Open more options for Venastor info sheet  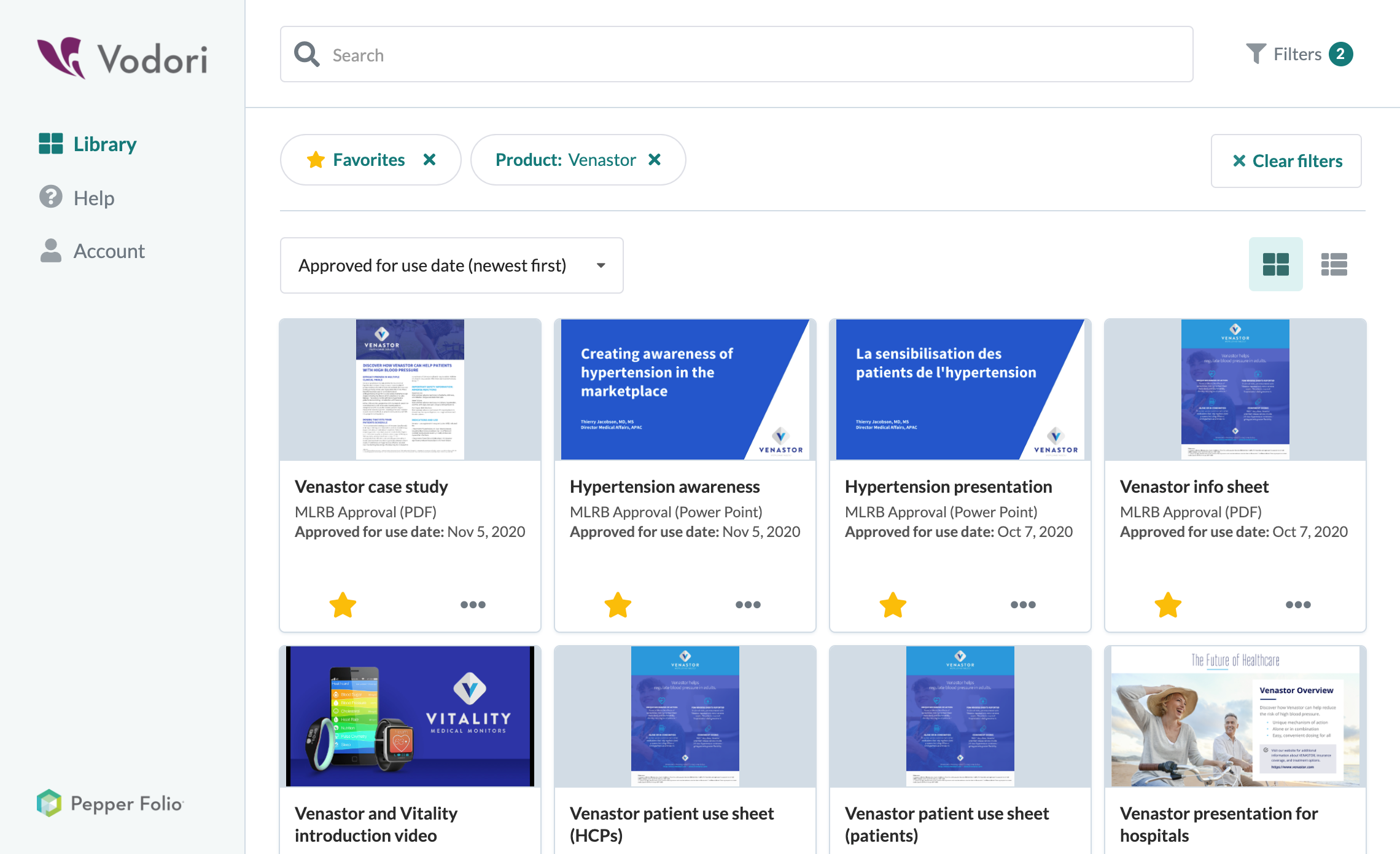click(x=1298, y=605)
